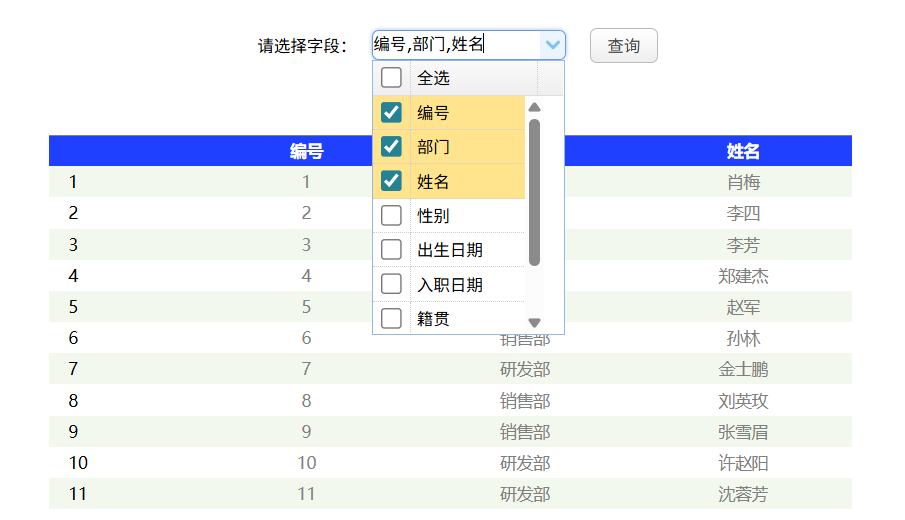
Task: Select row number 1 of the table
Action: coord(73,182)
